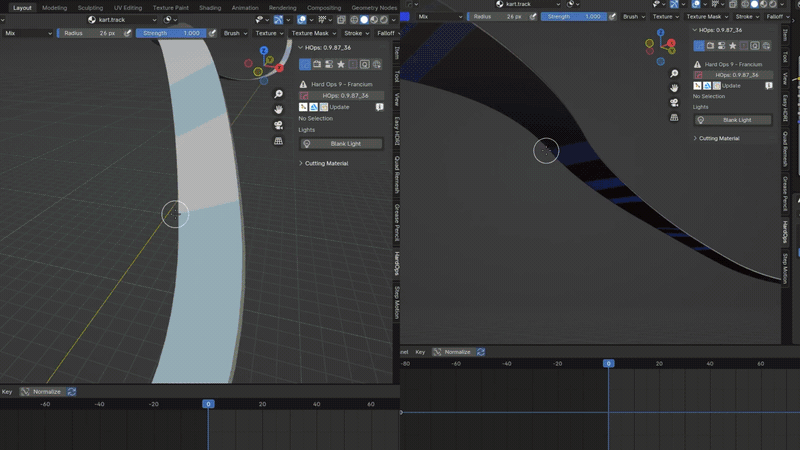Screen dimensions: 800x450
Task: Click Blank Light button in right panel
Action: [733, 120]
